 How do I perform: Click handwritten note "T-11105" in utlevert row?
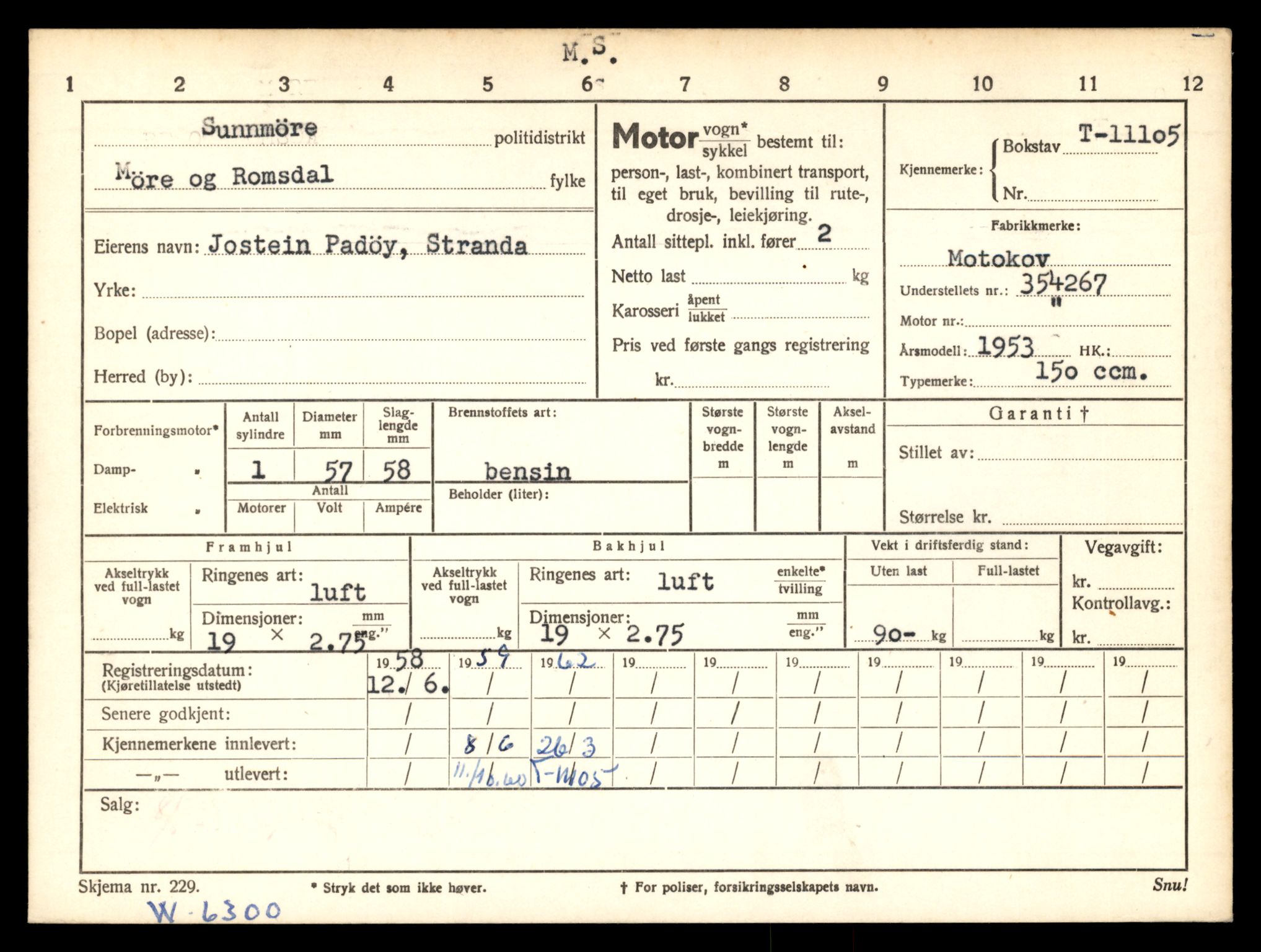click(575, 775)
